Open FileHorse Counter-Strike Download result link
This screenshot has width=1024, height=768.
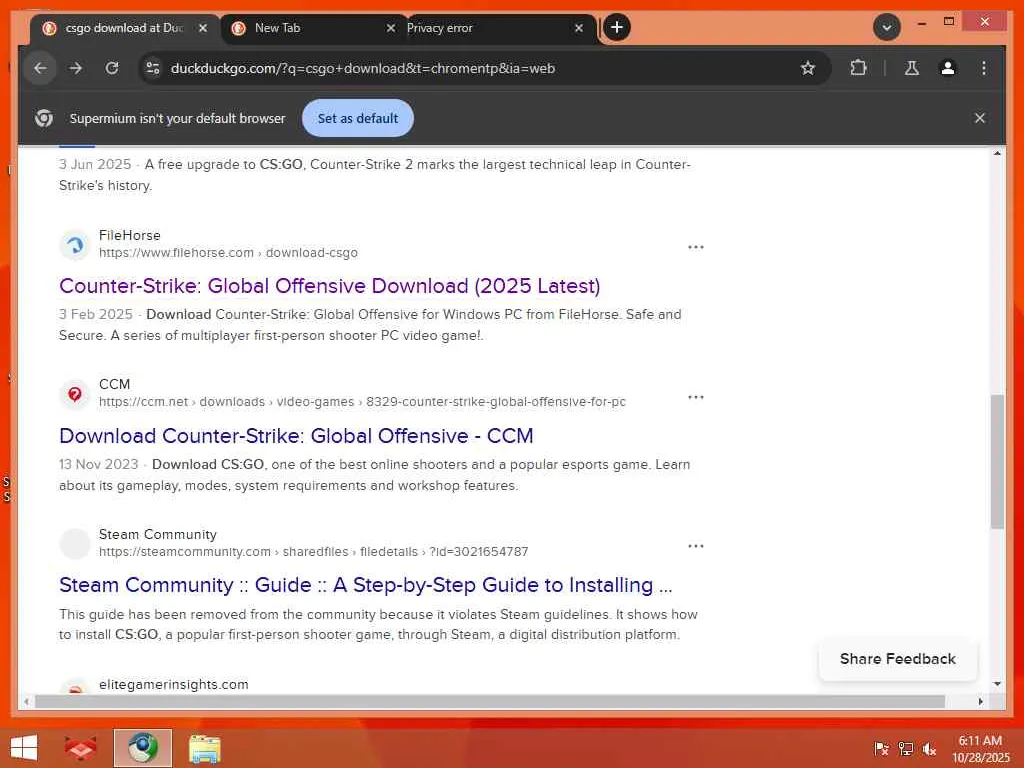(x=329, y=286)
